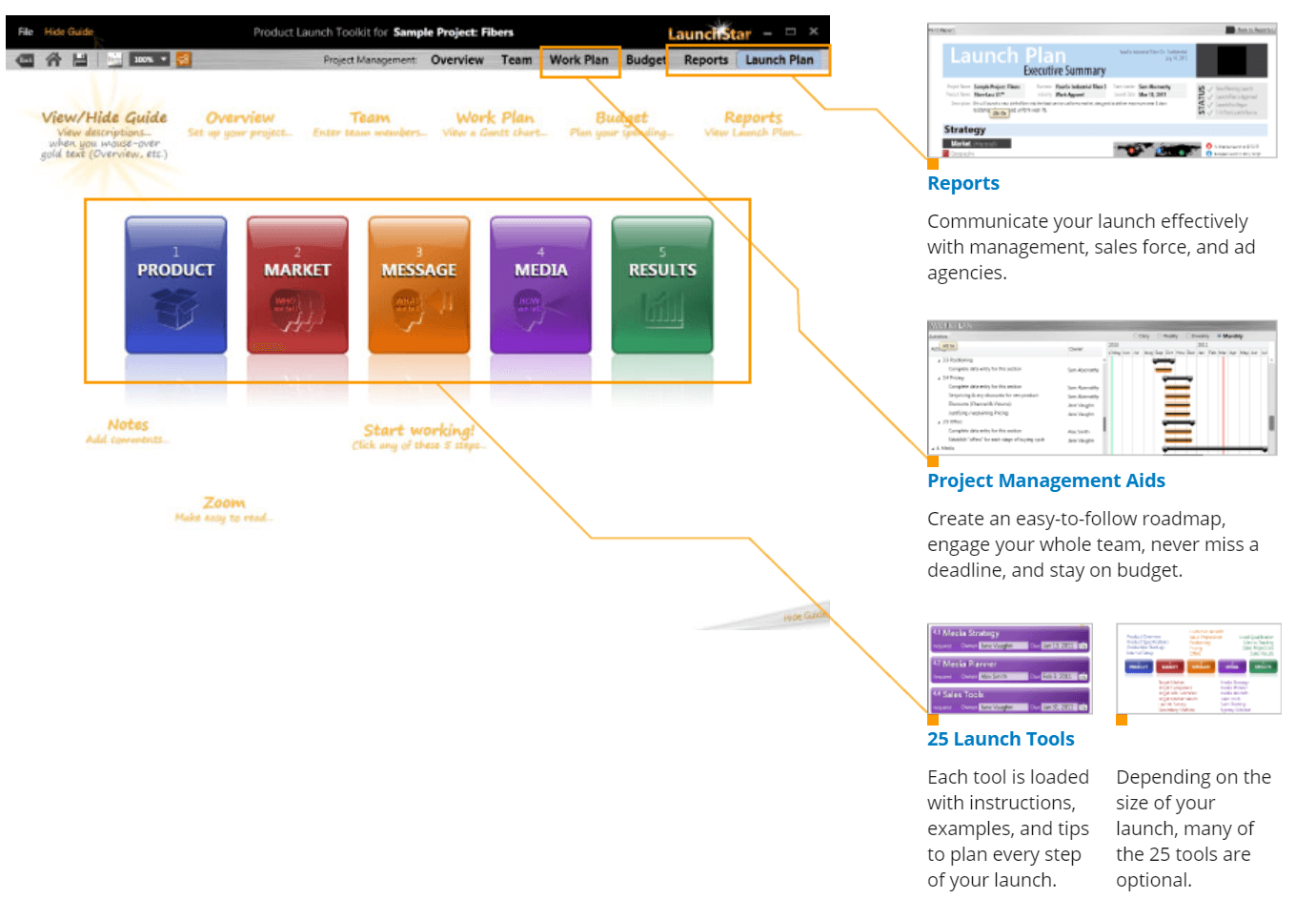Open step 3 MESSAGE orange card
This screenshot has height=920, width=1316.
[x=419, y=285]
